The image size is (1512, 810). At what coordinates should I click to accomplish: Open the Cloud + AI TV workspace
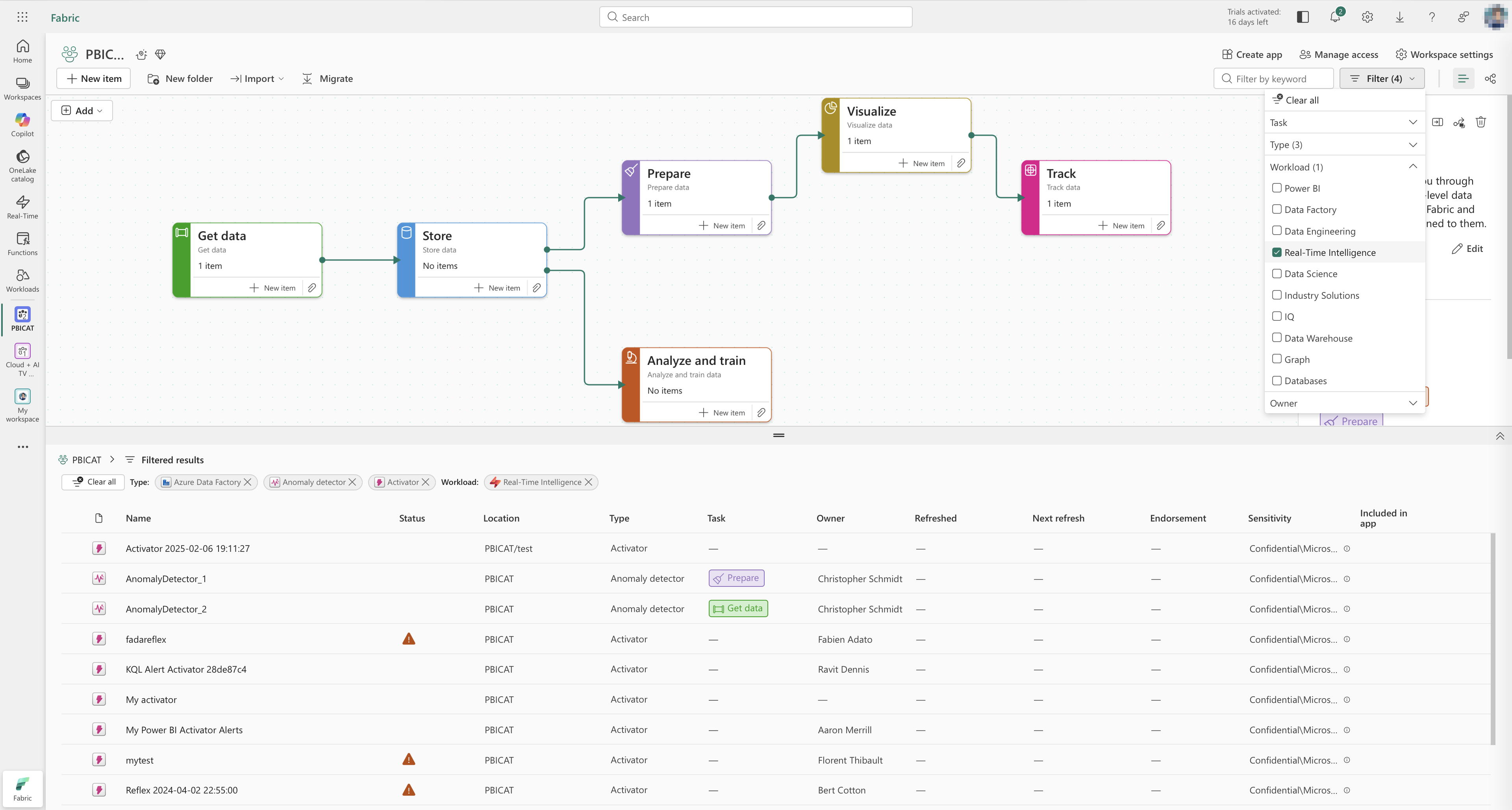point(22,360)
